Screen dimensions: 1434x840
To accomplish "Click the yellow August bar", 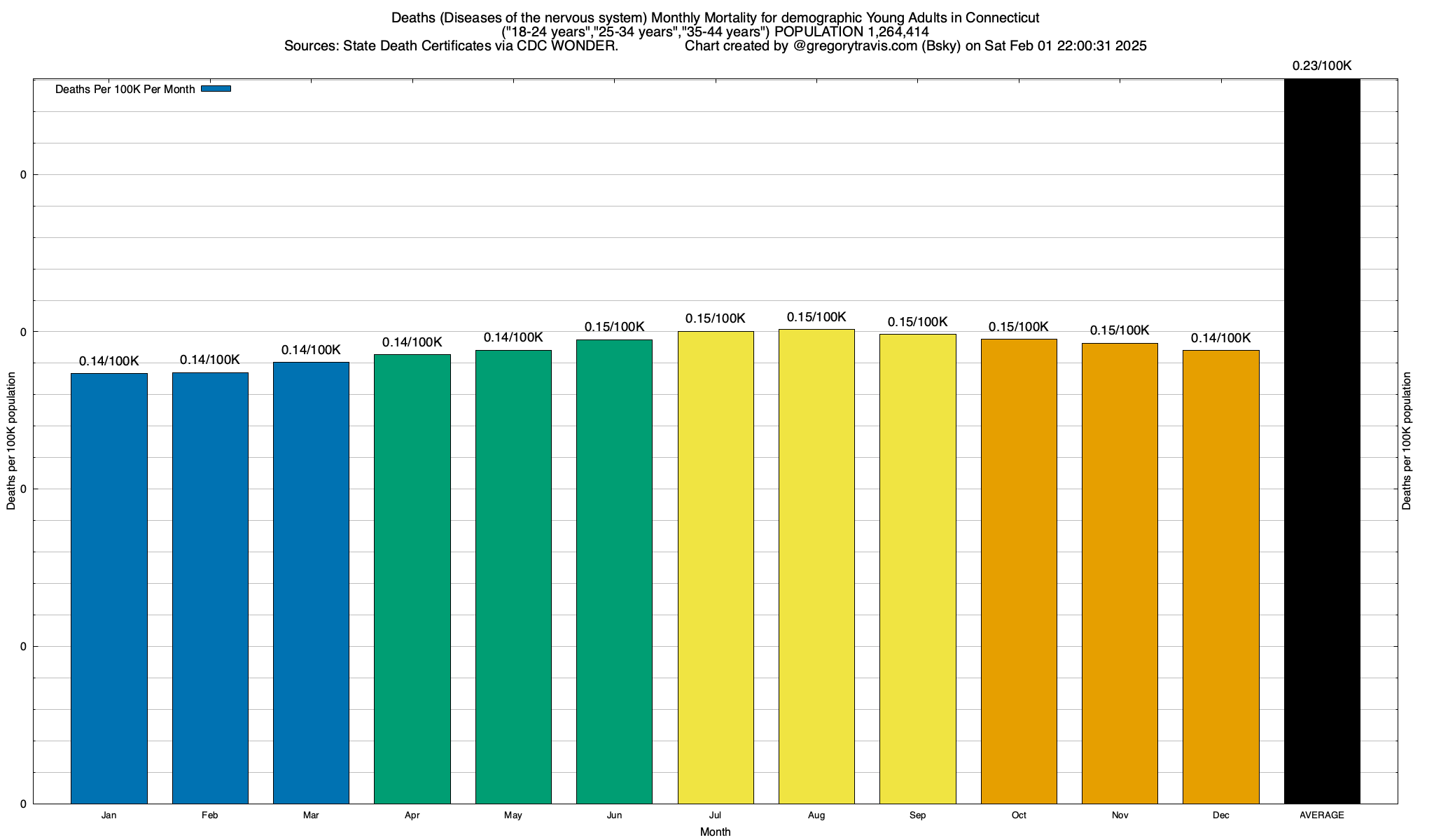I will [x=816, y=566].
